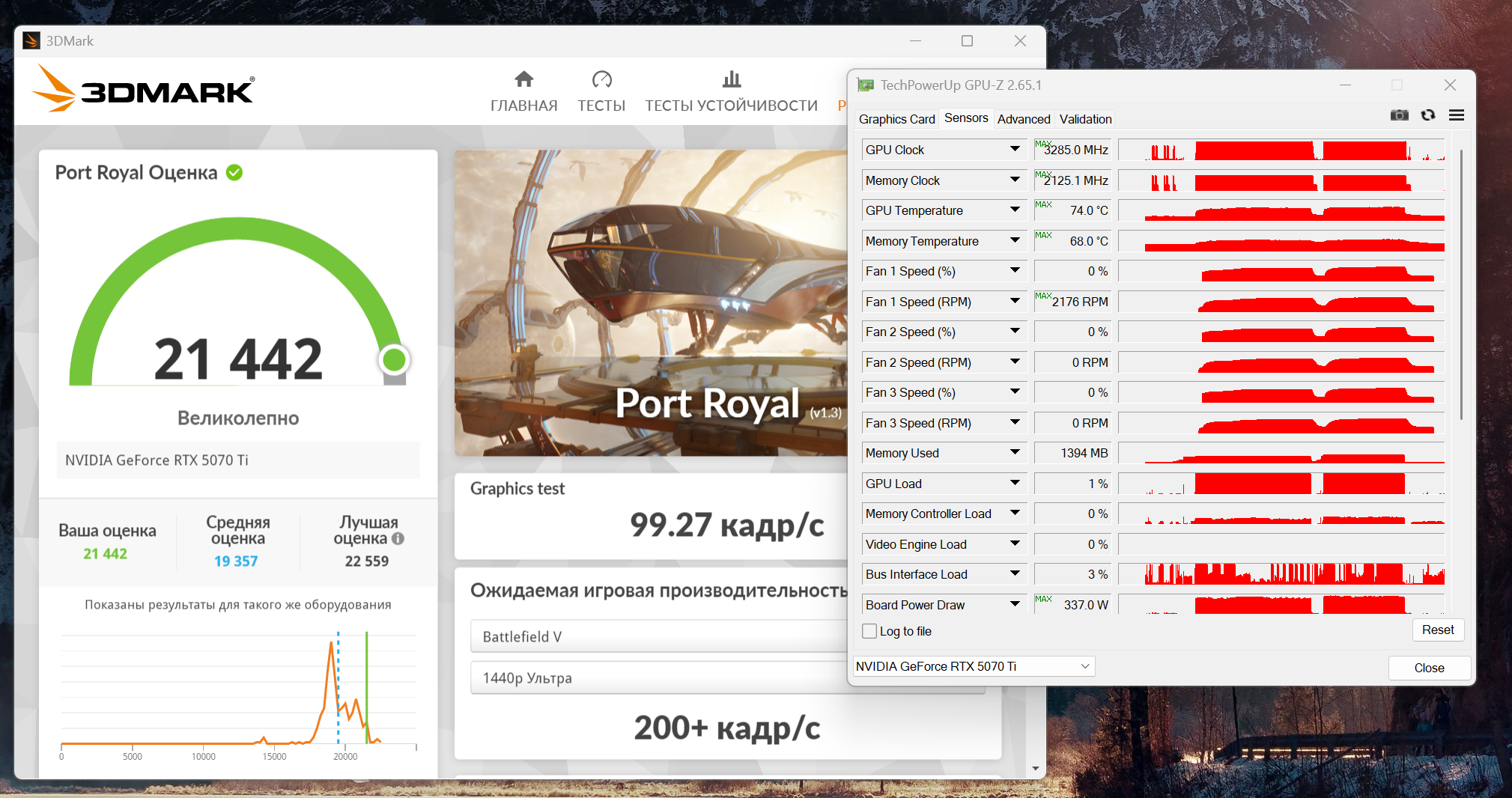
Task: Click the GPU-Z sensors list scrollbar
Action: pos(1461,284)
